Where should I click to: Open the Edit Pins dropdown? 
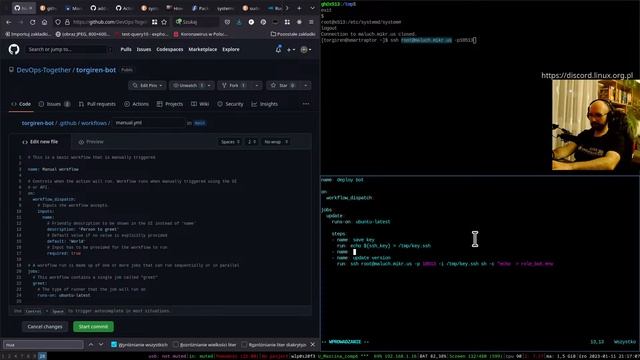pyautogui.click(x=147, y=85)
